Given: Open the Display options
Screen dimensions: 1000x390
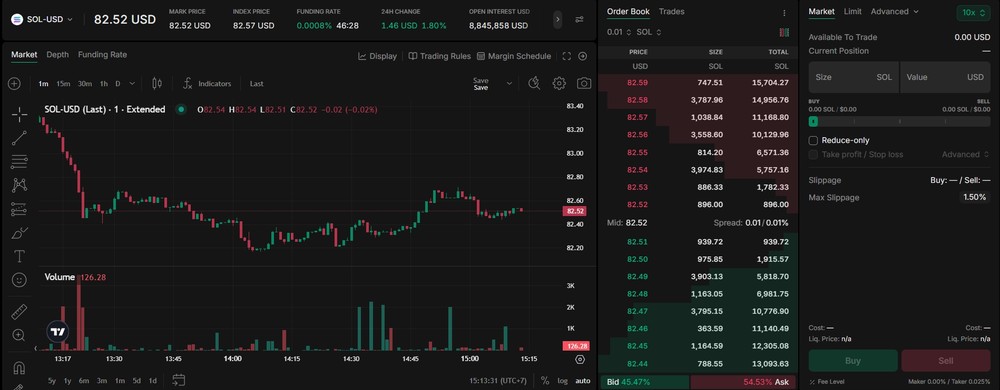Looking at the screenshot, I should 377,56.
